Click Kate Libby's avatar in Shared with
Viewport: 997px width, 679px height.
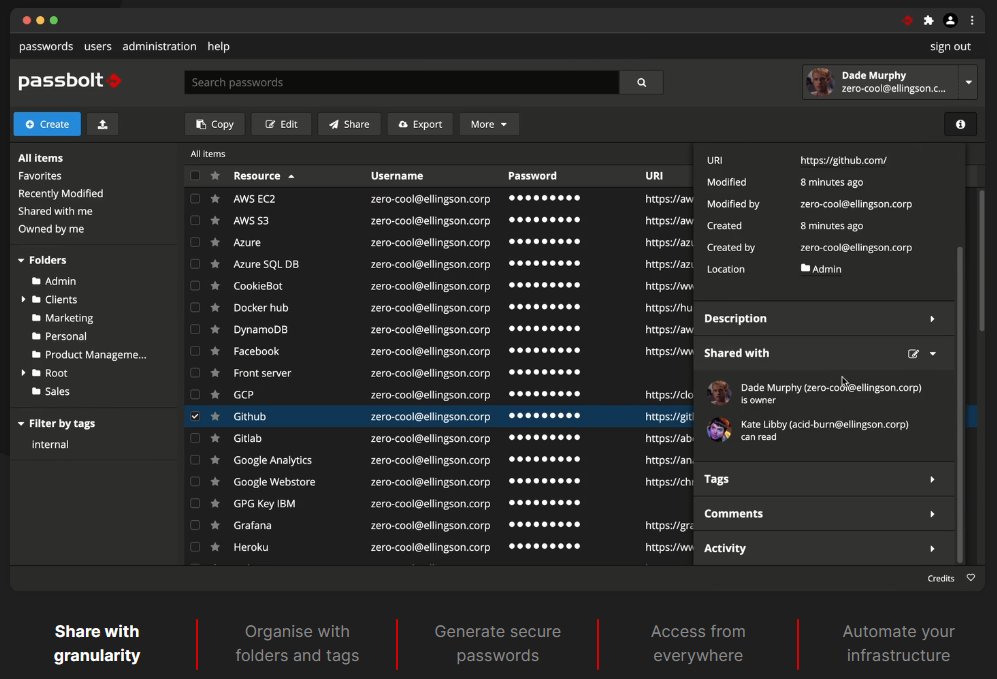click(x=719, y=430)
